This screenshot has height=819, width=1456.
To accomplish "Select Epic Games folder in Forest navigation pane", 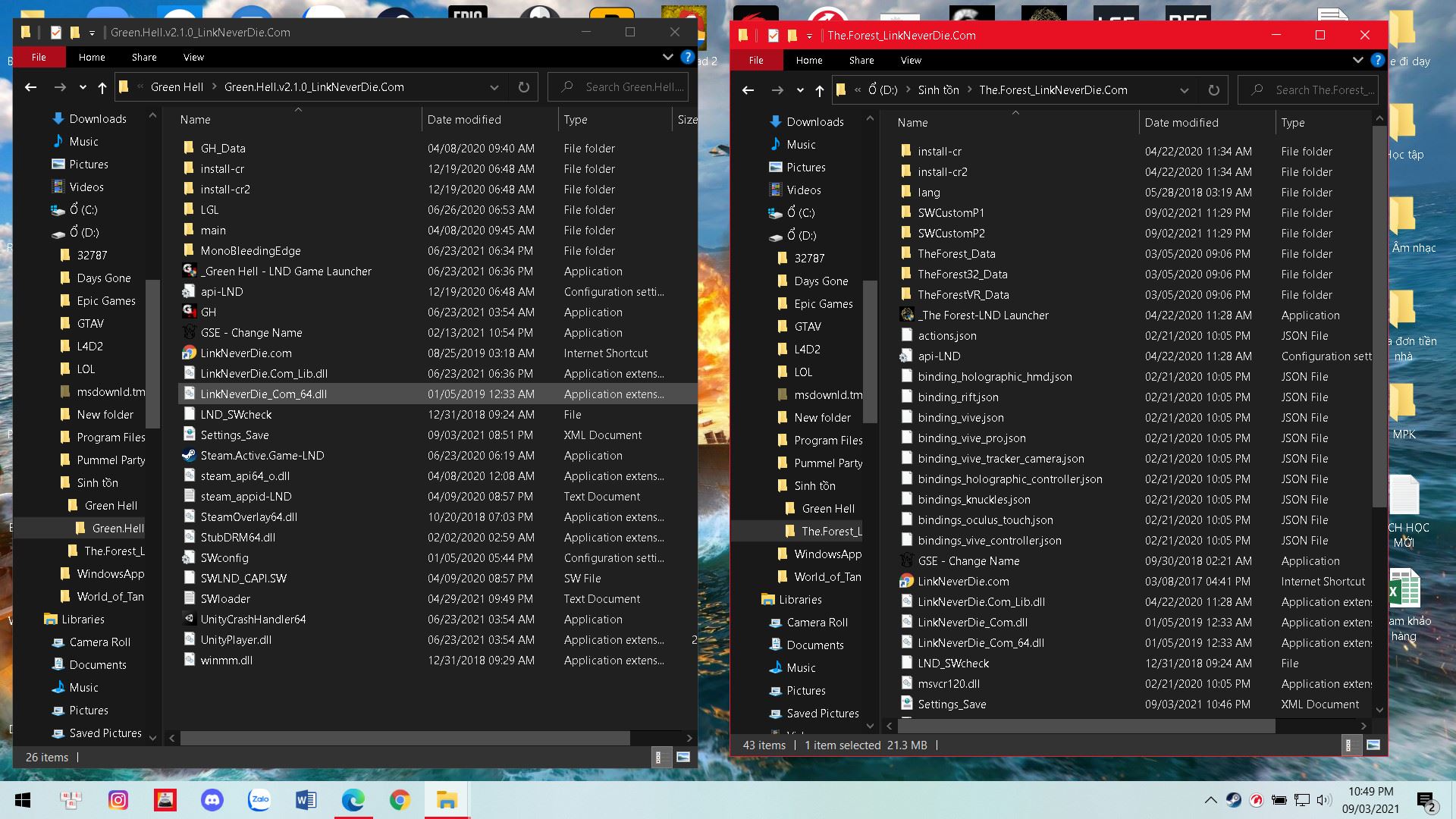I will coord(823,304).
